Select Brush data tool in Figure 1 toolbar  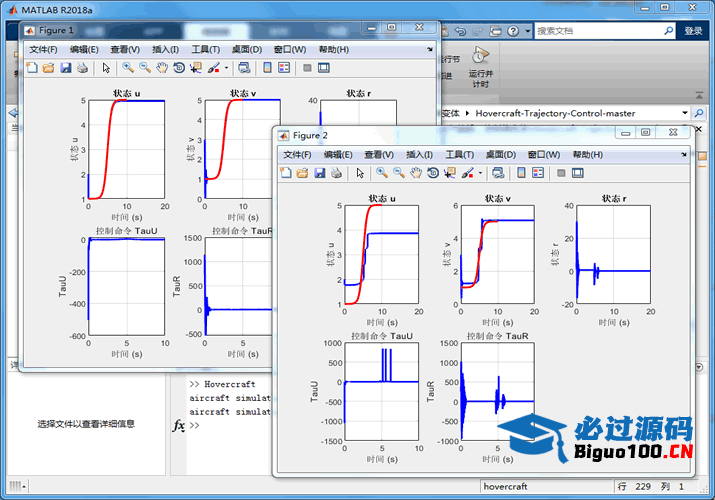pyautogui.click(x=213, y=68)
